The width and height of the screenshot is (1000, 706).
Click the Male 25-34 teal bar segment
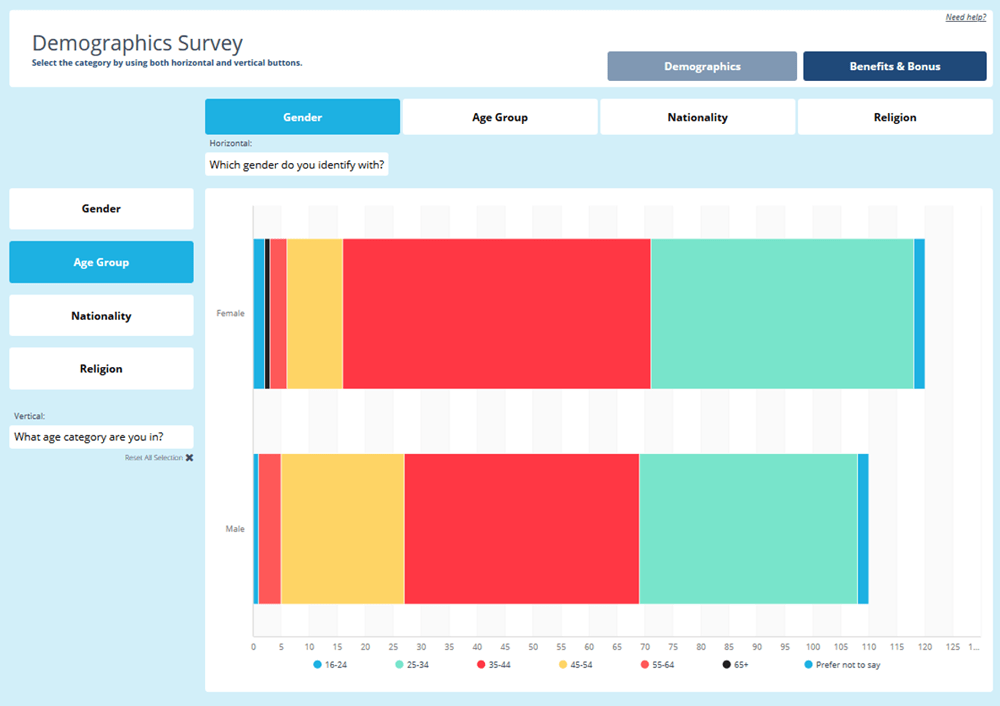click(x=749, y=529)
